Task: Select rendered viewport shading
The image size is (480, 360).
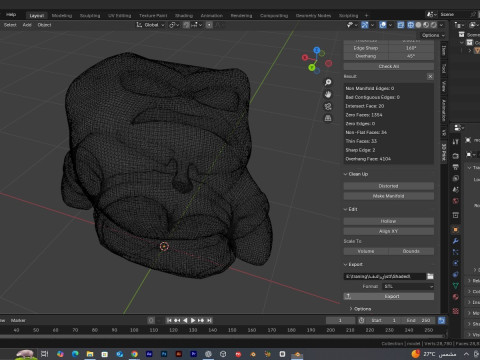Action: tap(434, 25)
